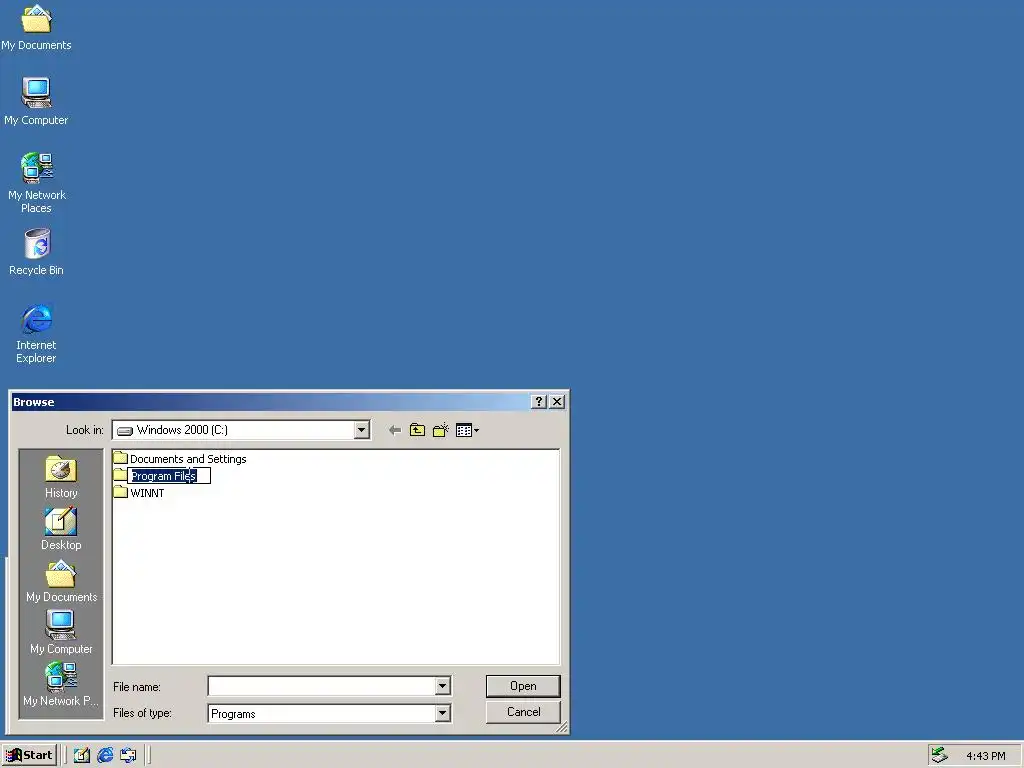This screenshot has height=768, width=1024.
Task: Open My Documents desktop icon
Action: click(37, 27)
